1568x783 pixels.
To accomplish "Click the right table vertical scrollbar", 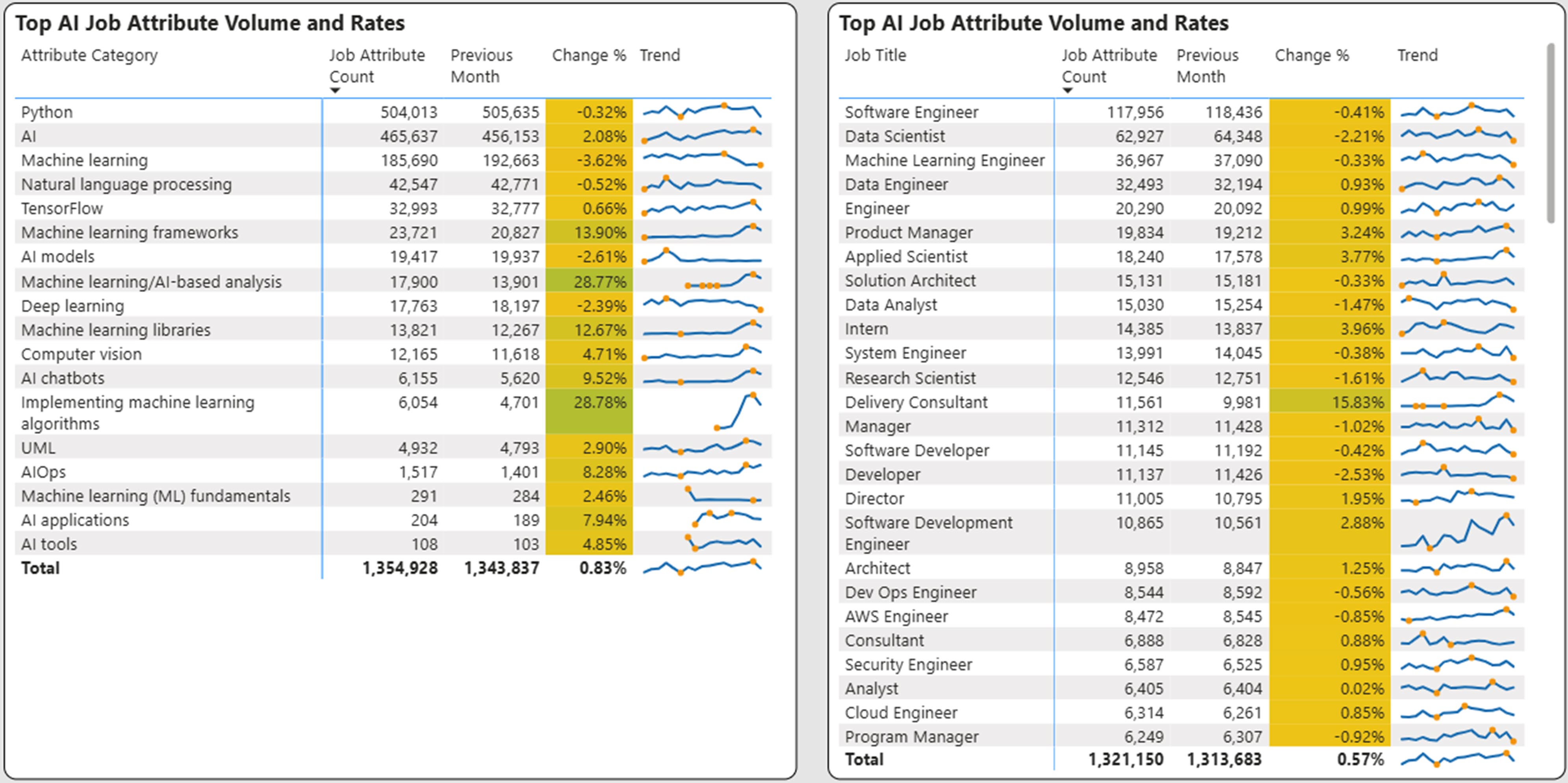I will 1550,133.
